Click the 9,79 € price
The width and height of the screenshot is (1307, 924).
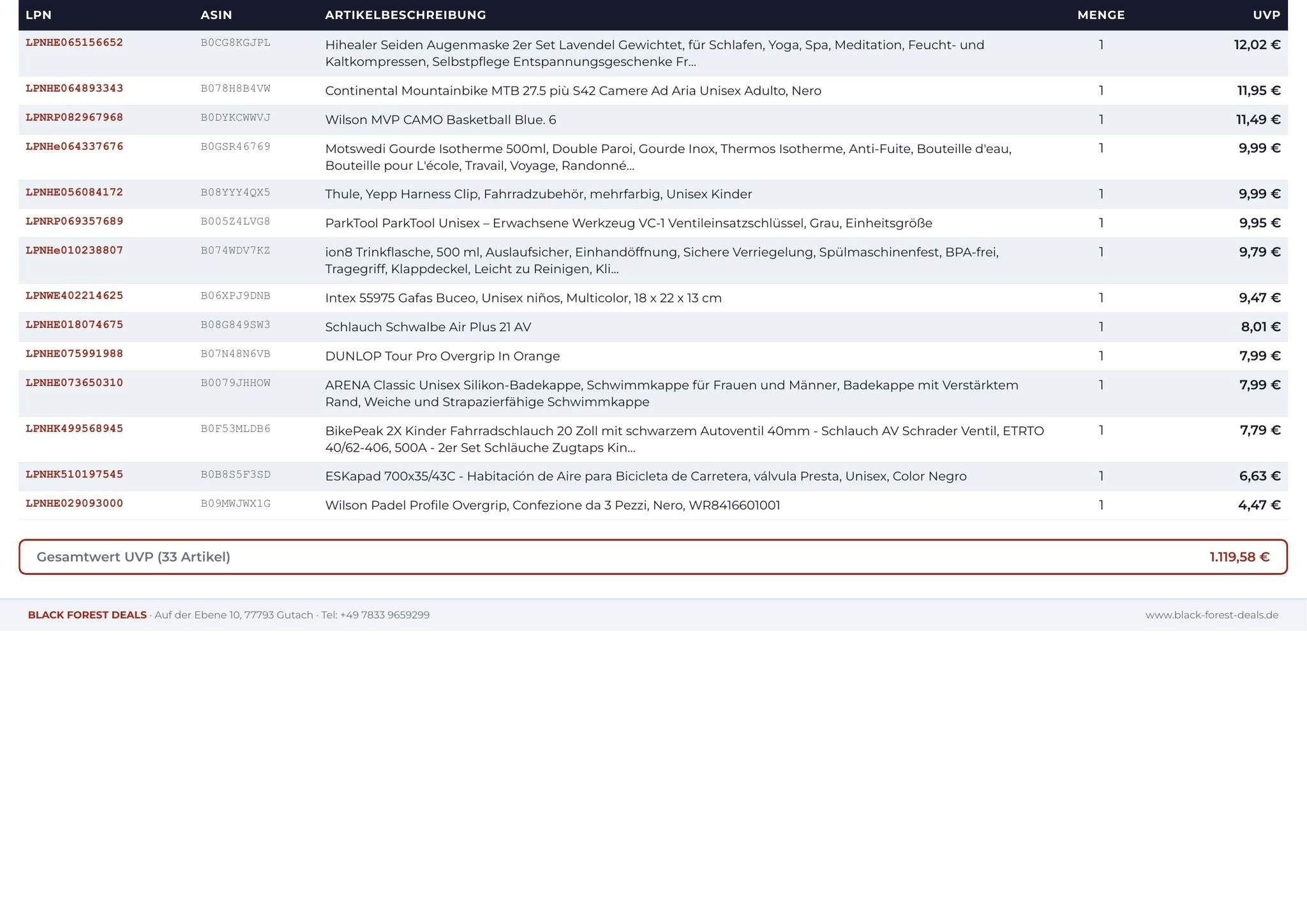[1260, 252]
